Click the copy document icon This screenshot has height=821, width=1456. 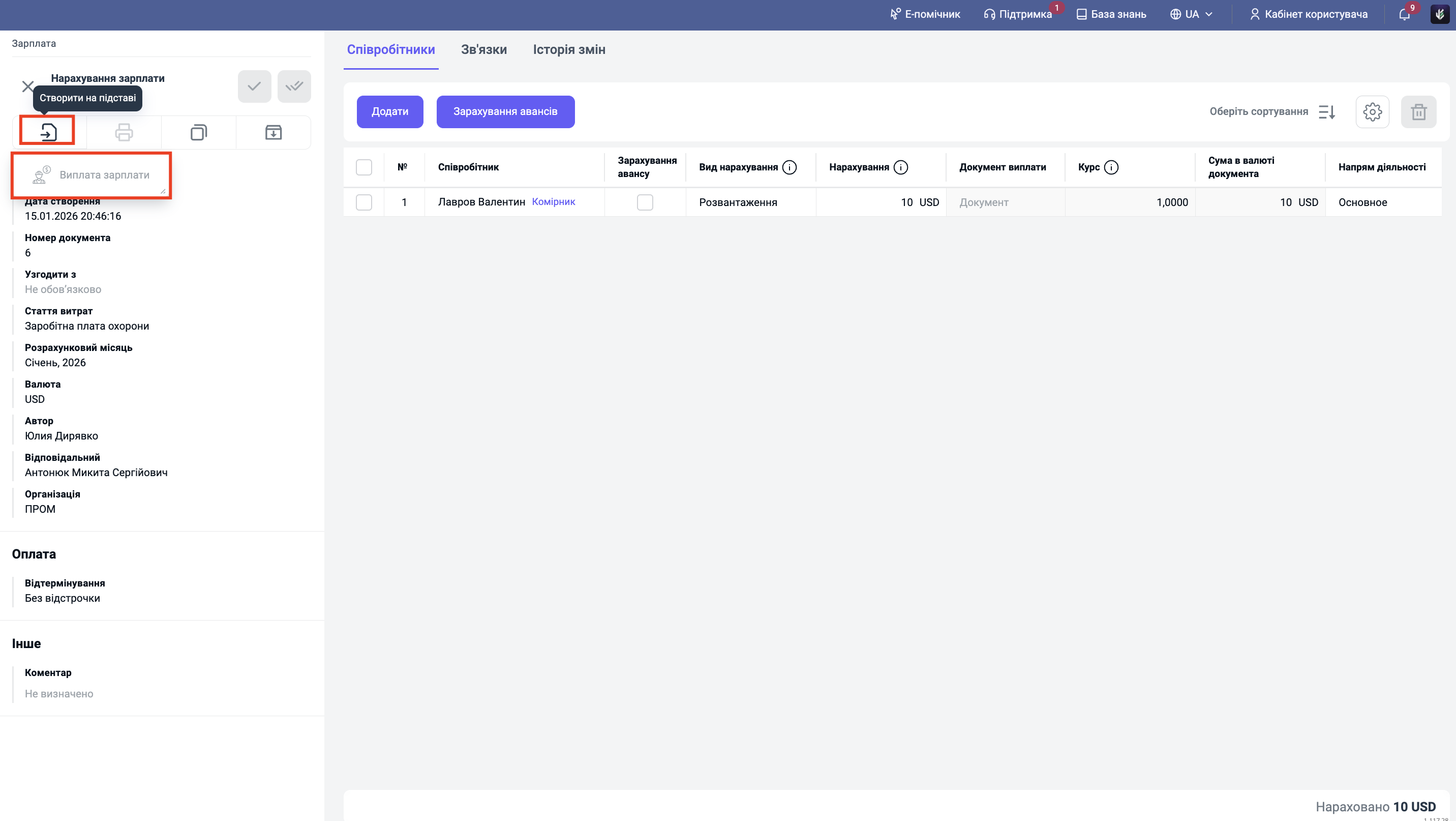coord(198,132)
